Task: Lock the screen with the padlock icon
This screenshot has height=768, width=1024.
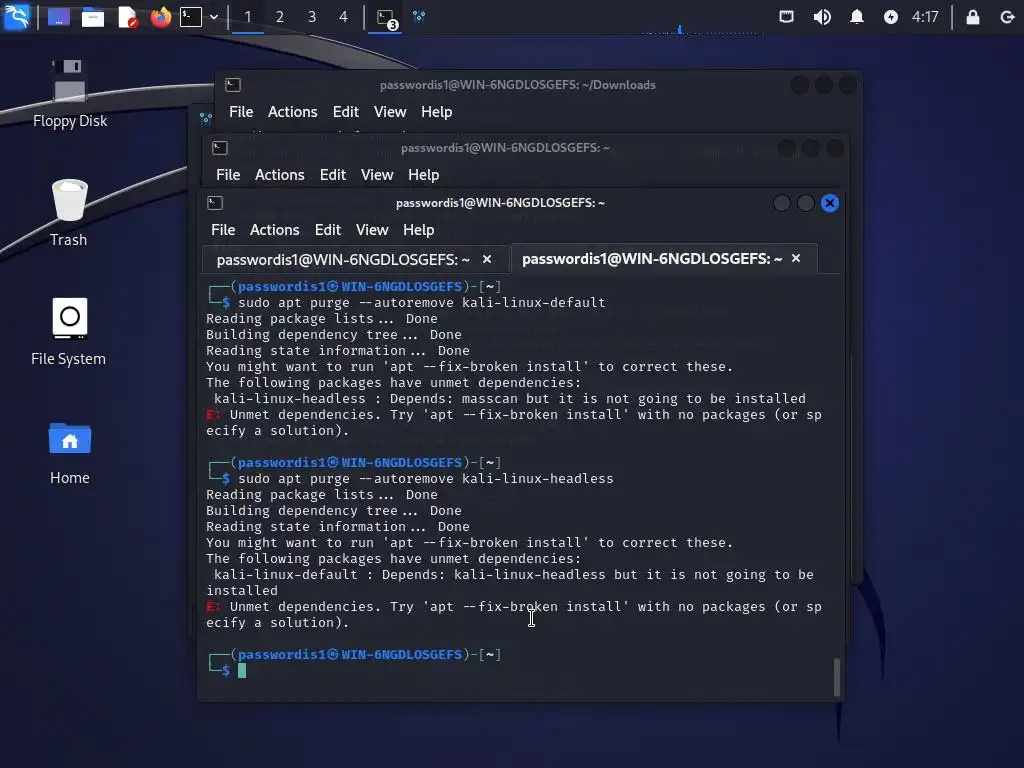Action: 972,17
